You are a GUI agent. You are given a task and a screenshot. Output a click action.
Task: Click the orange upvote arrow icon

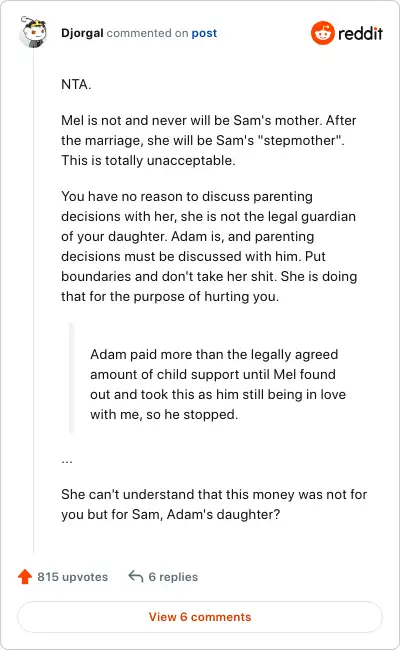click(25, 576)
